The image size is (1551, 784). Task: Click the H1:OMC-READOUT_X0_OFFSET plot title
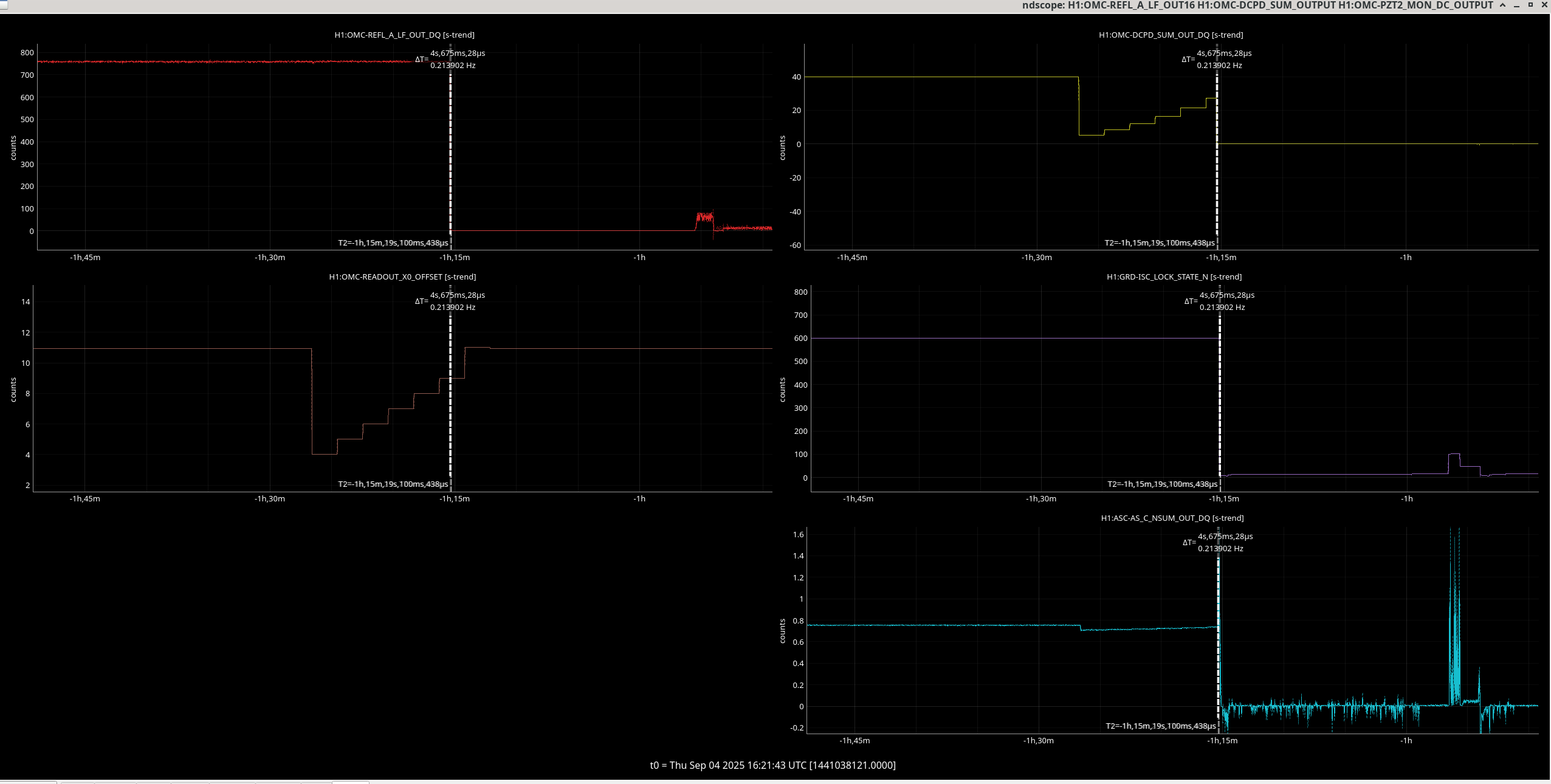click(402, 277)
